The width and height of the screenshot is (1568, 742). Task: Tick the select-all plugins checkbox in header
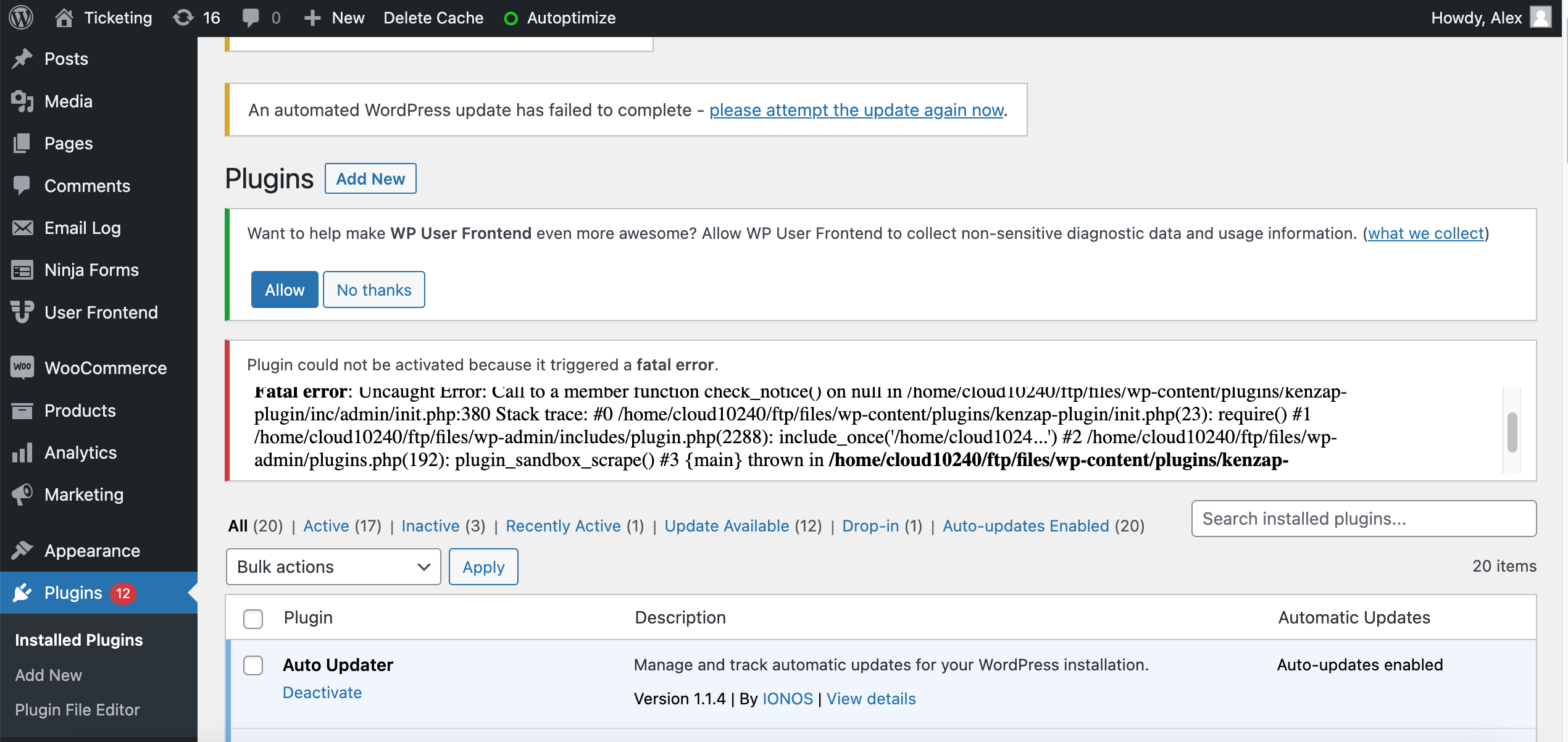click(253, 618)
